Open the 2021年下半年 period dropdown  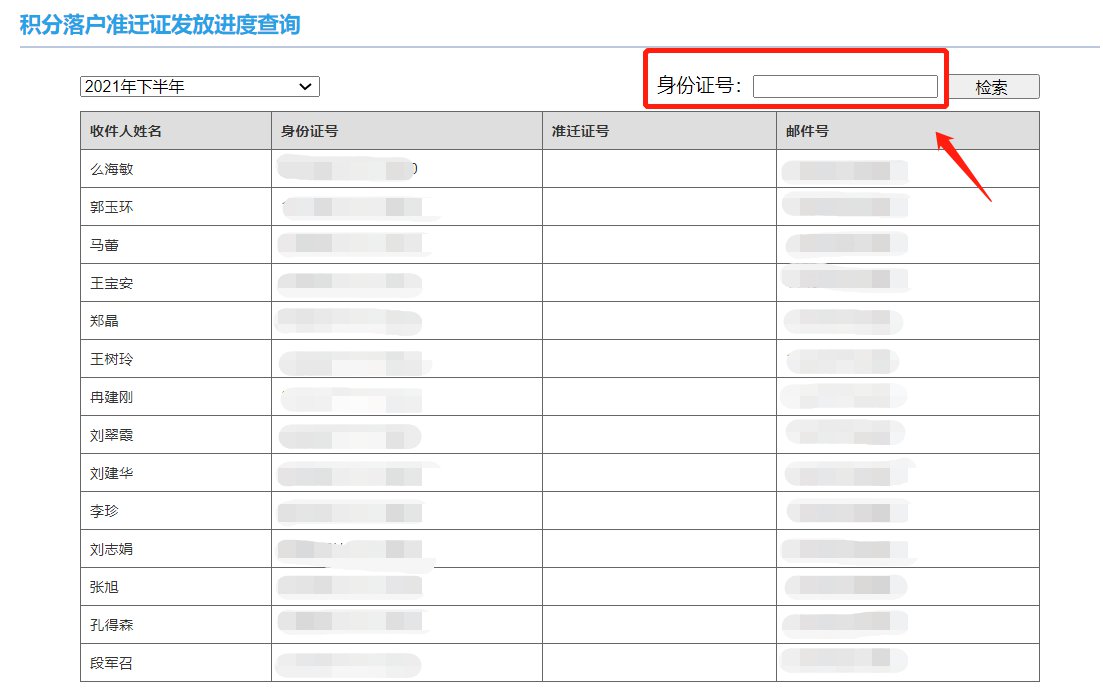200,87
